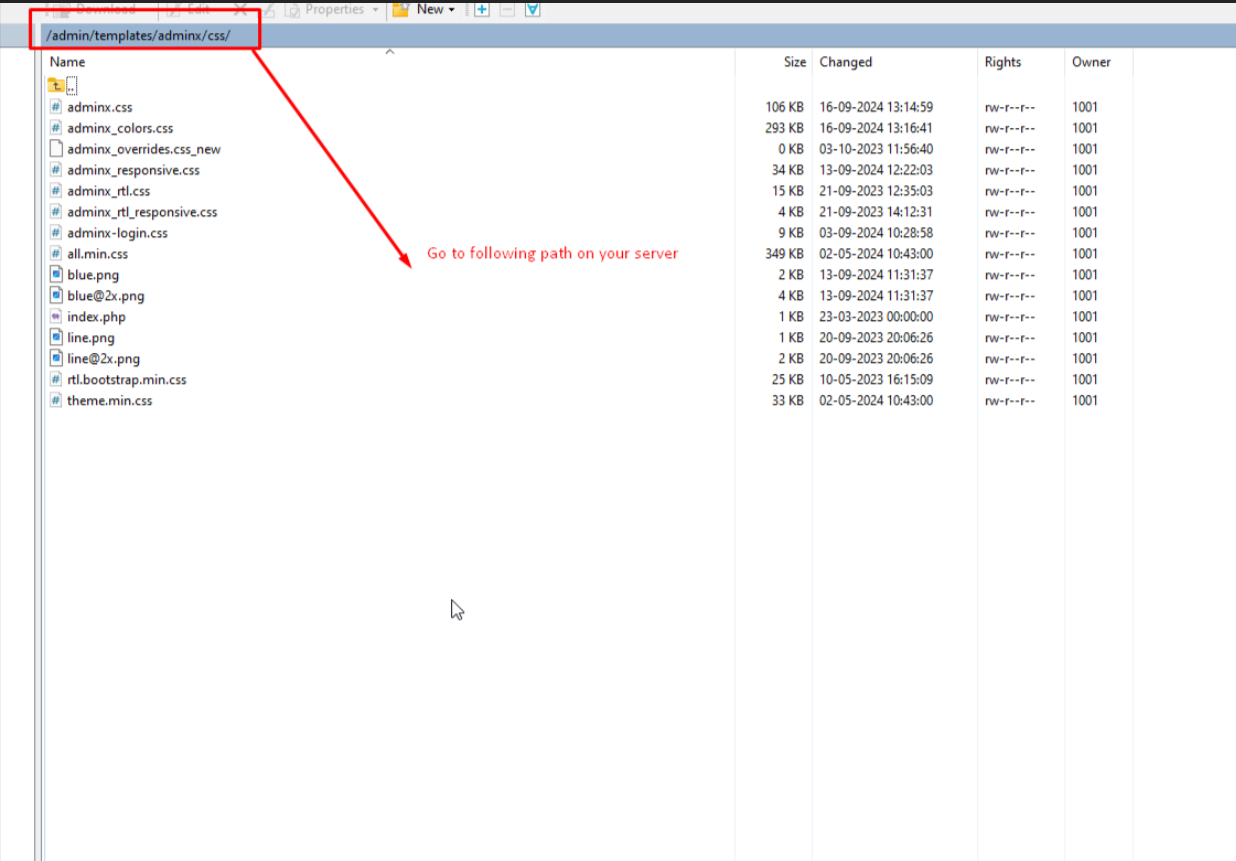Select the rtl.bootstrap.min.css file

[x=126, y=380]
